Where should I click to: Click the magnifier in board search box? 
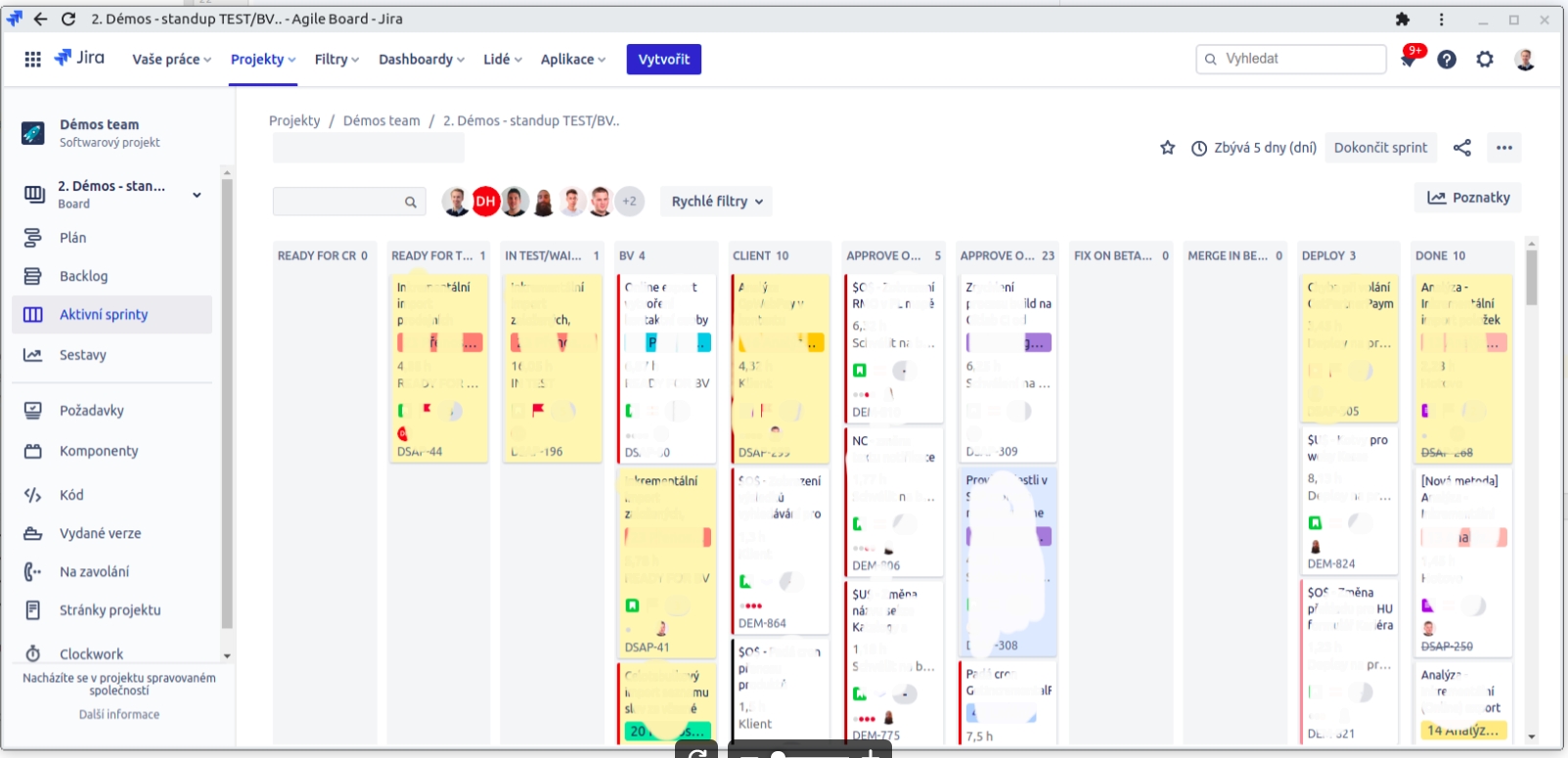(x=411, y=202)
